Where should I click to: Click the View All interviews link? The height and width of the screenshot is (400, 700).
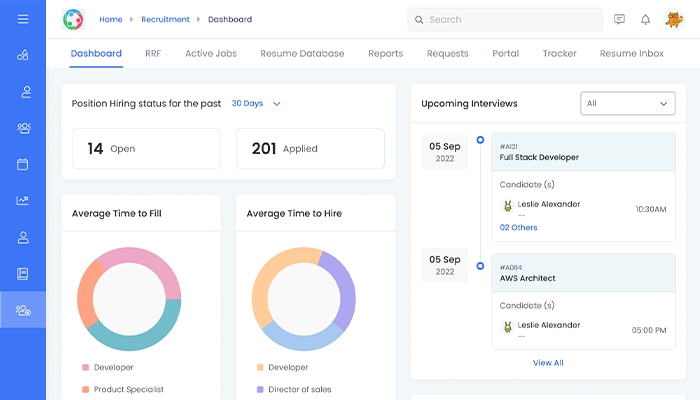click(548, 363)
